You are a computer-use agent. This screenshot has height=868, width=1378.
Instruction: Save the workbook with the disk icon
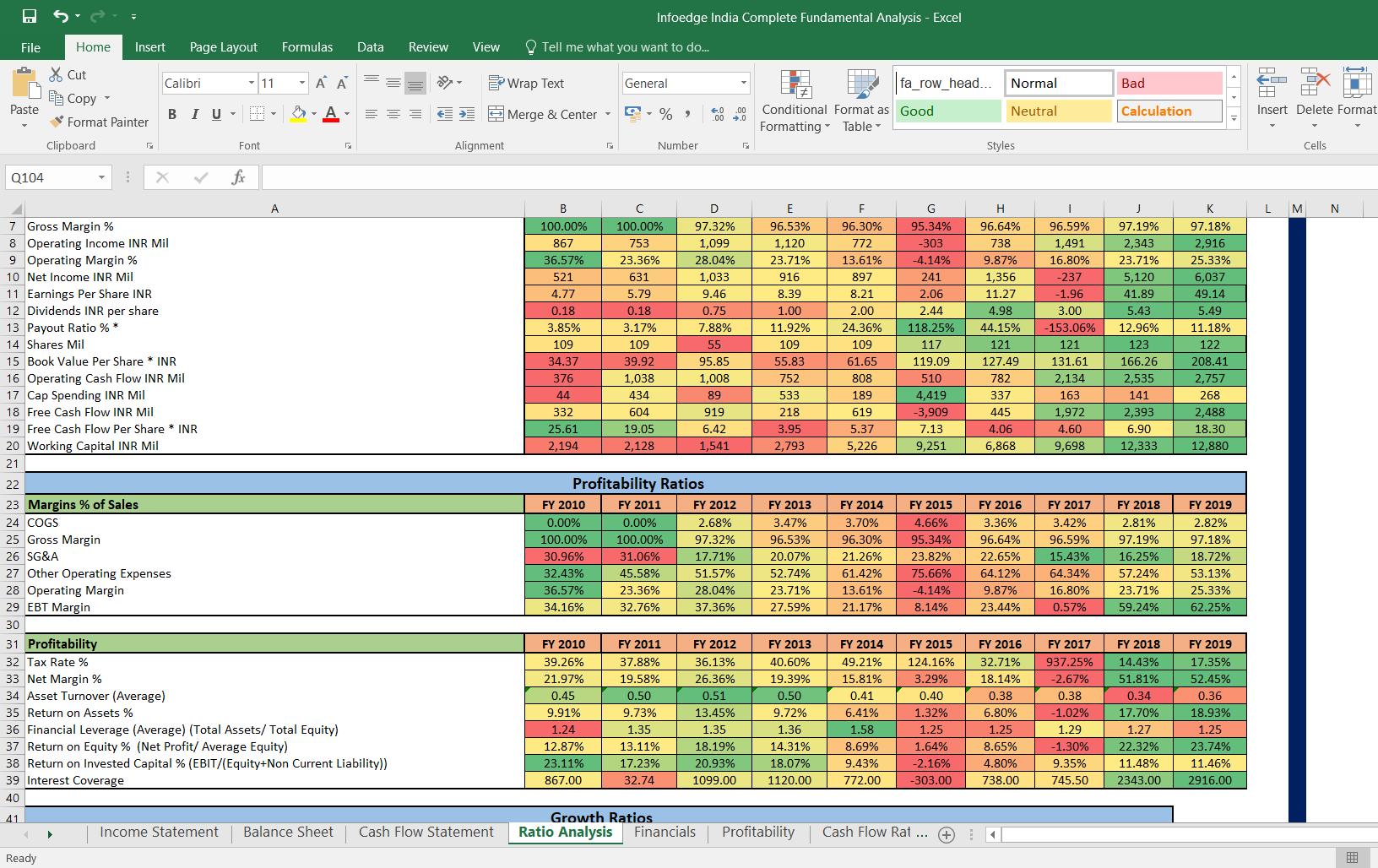(30, 16)
